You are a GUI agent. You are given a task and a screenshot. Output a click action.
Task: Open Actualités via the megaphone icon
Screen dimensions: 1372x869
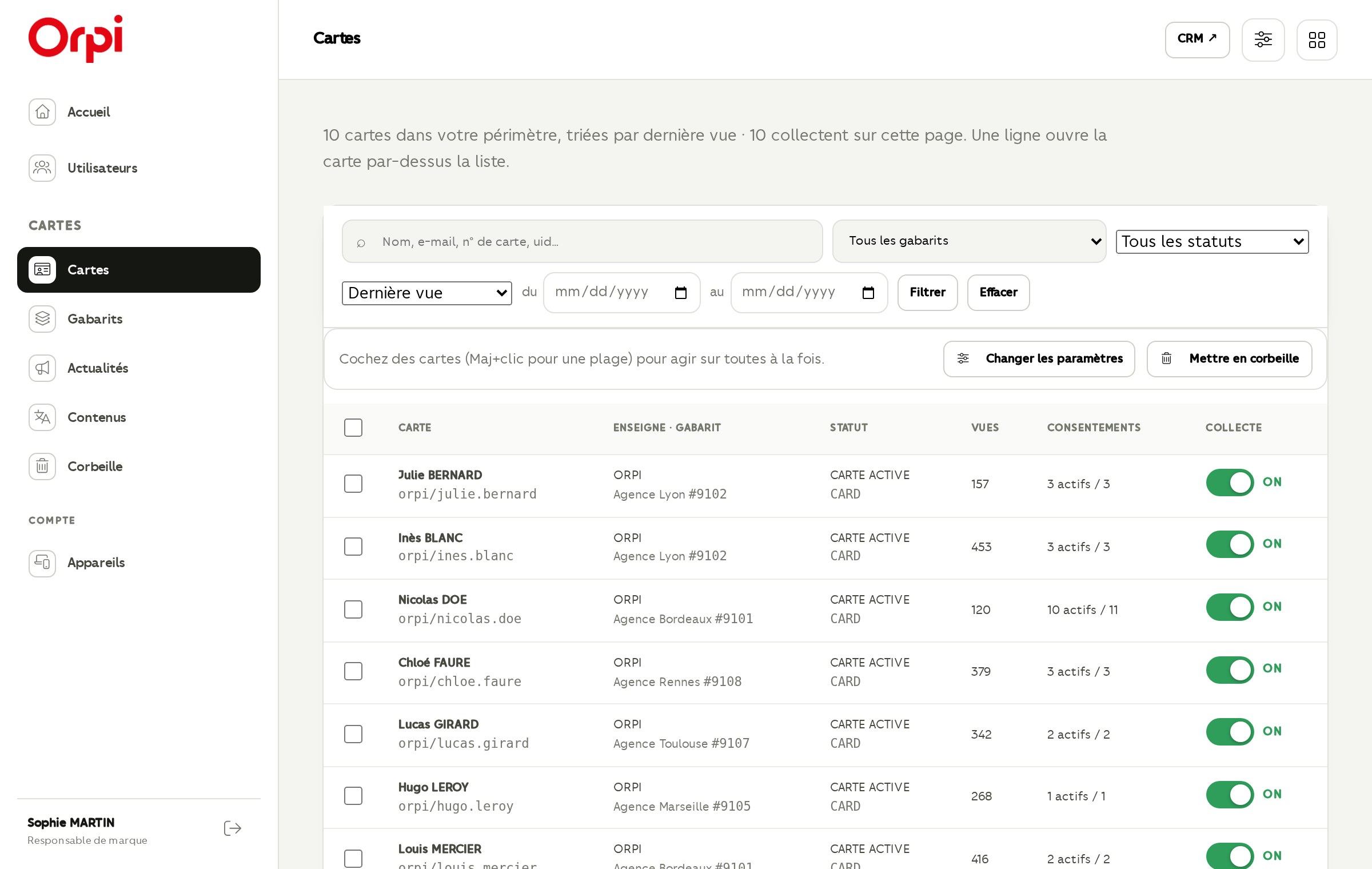pos(42,368)
